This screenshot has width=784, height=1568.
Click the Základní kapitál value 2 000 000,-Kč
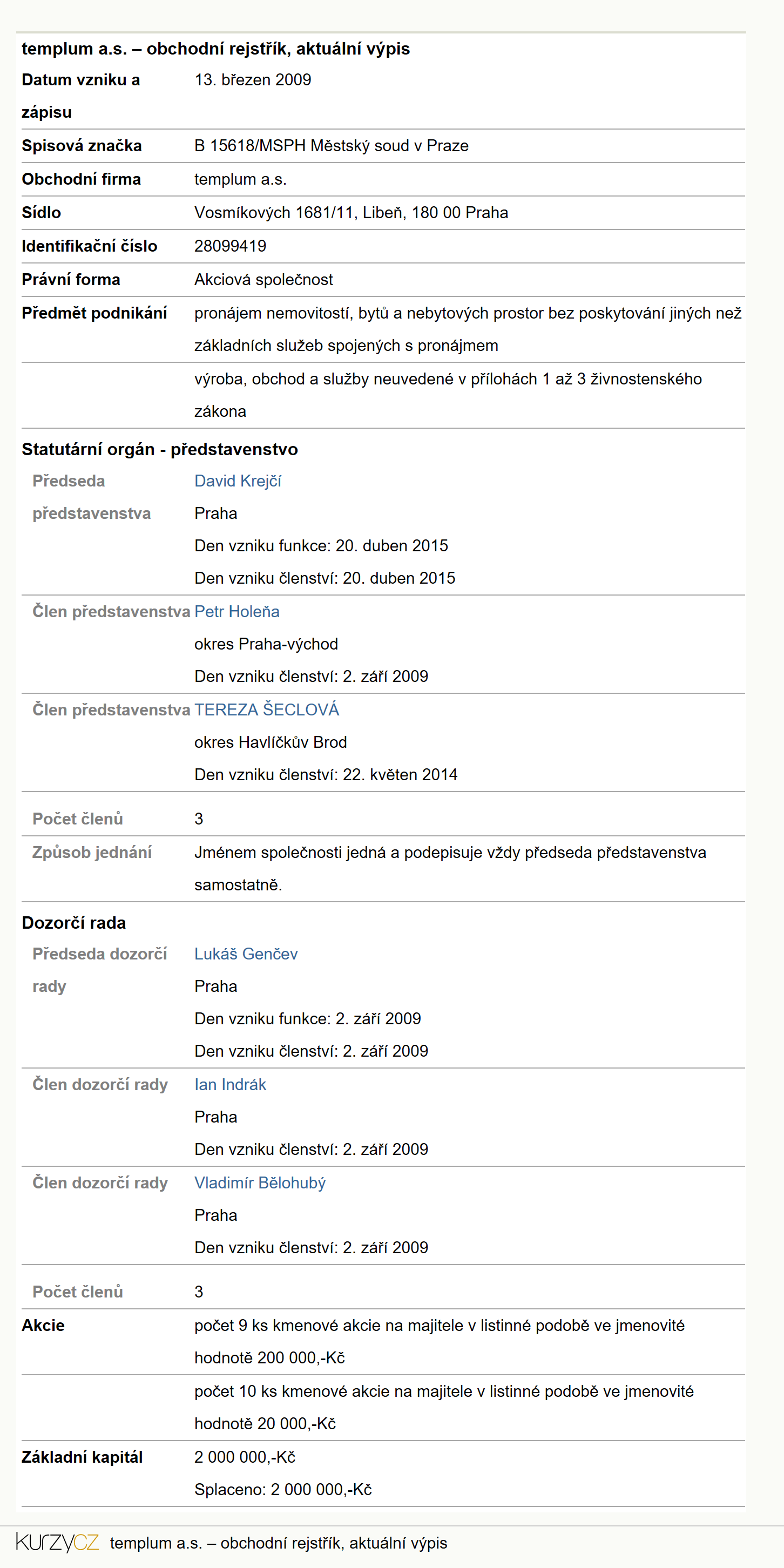[x=245, y=1457]
